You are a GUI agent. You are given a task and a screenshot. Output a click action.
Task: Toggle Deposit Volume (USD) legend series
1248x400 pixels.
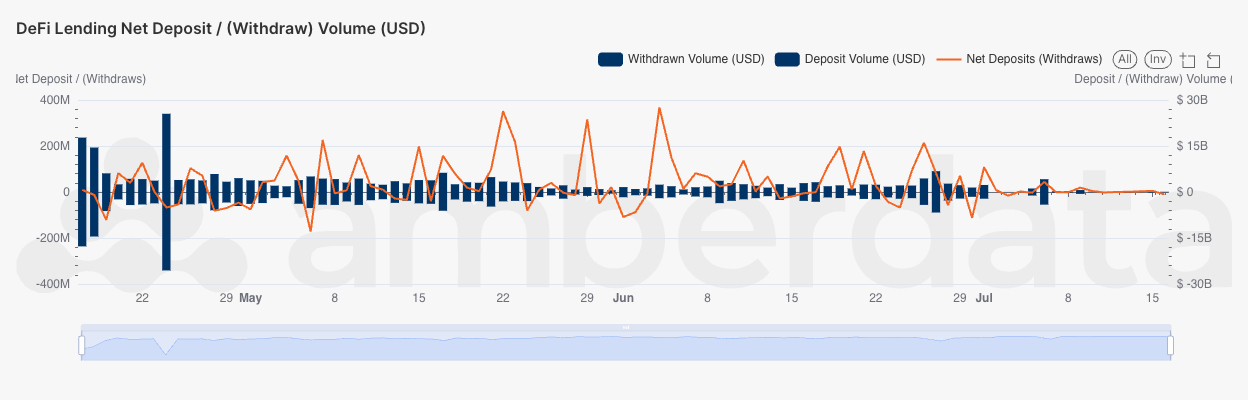(x=851, y=59)
